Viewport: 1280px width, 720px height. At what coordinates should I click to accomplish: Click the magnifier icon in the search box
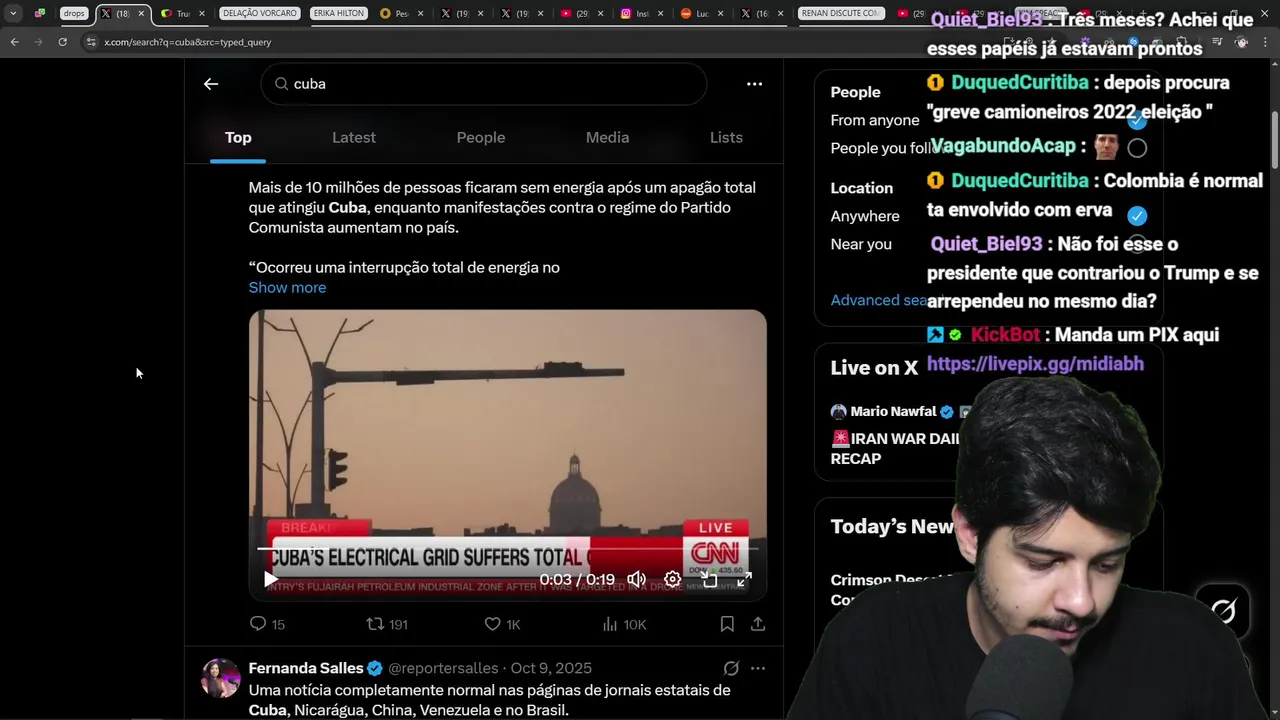tap(282, 84)
